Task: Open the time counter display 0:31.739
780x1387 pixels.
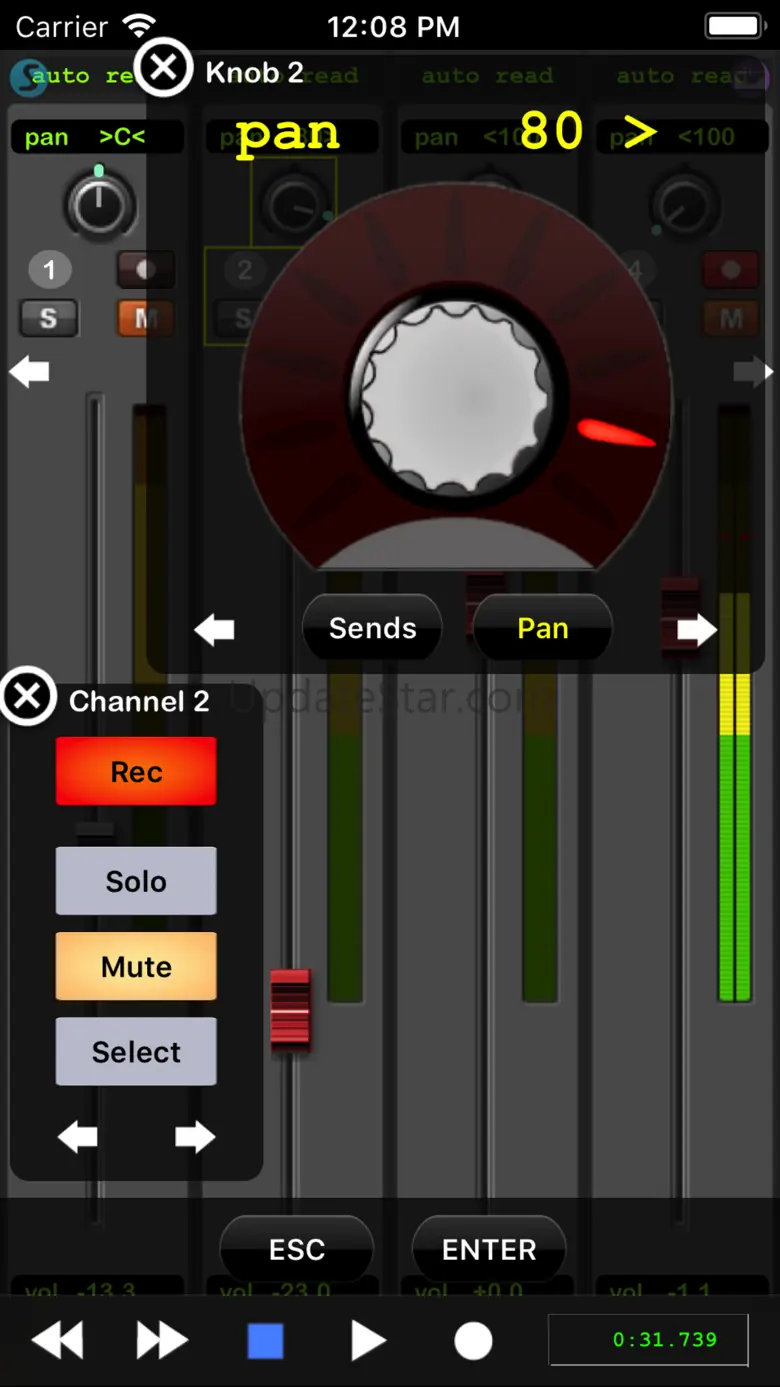Action: 648,1340
